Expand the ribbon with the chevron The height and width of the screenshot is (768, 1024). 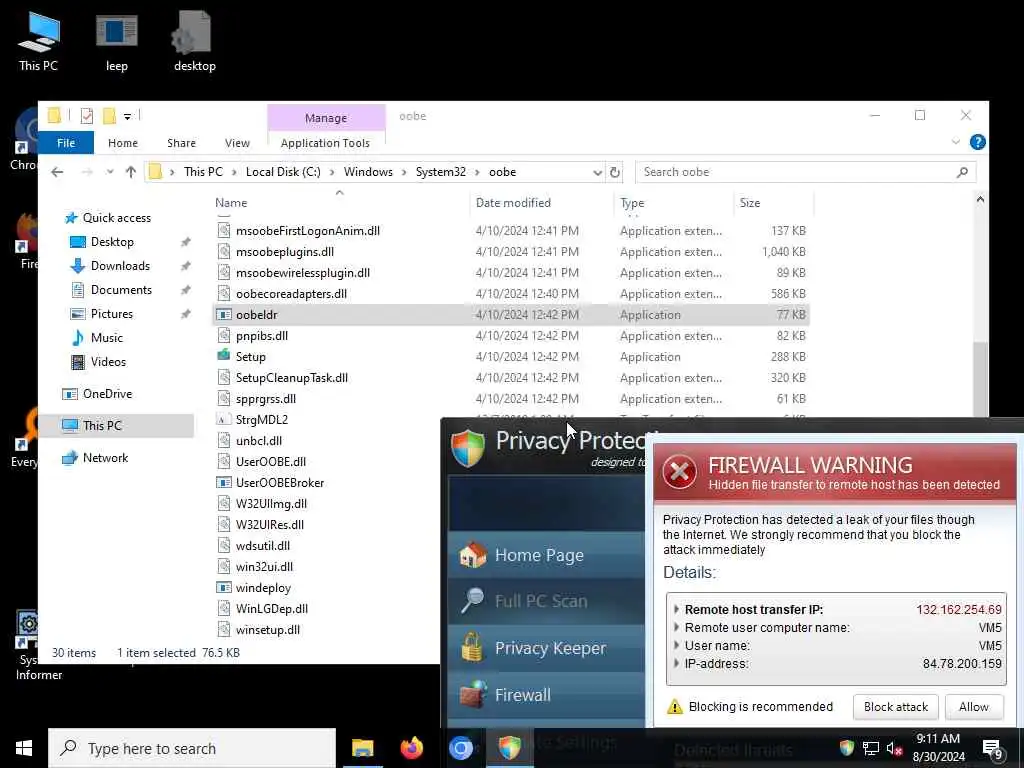coord(955,142)
